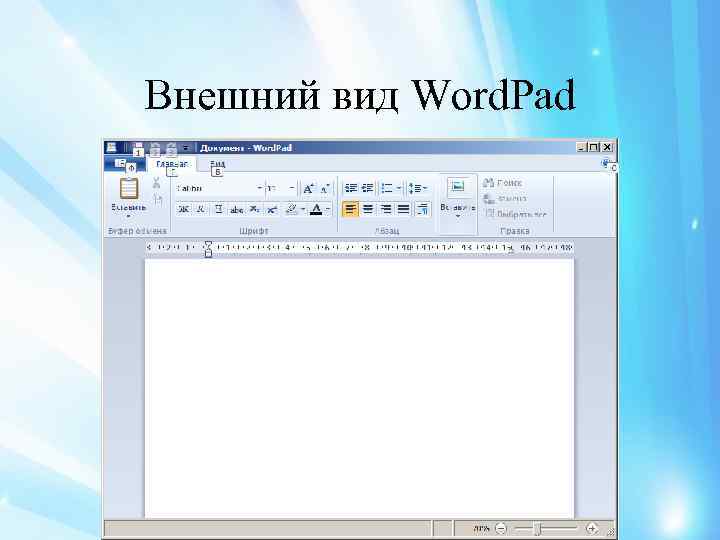This screenshot has width=720, height=540.
Task: Open the font size dropdown
Action: [292, 188]
